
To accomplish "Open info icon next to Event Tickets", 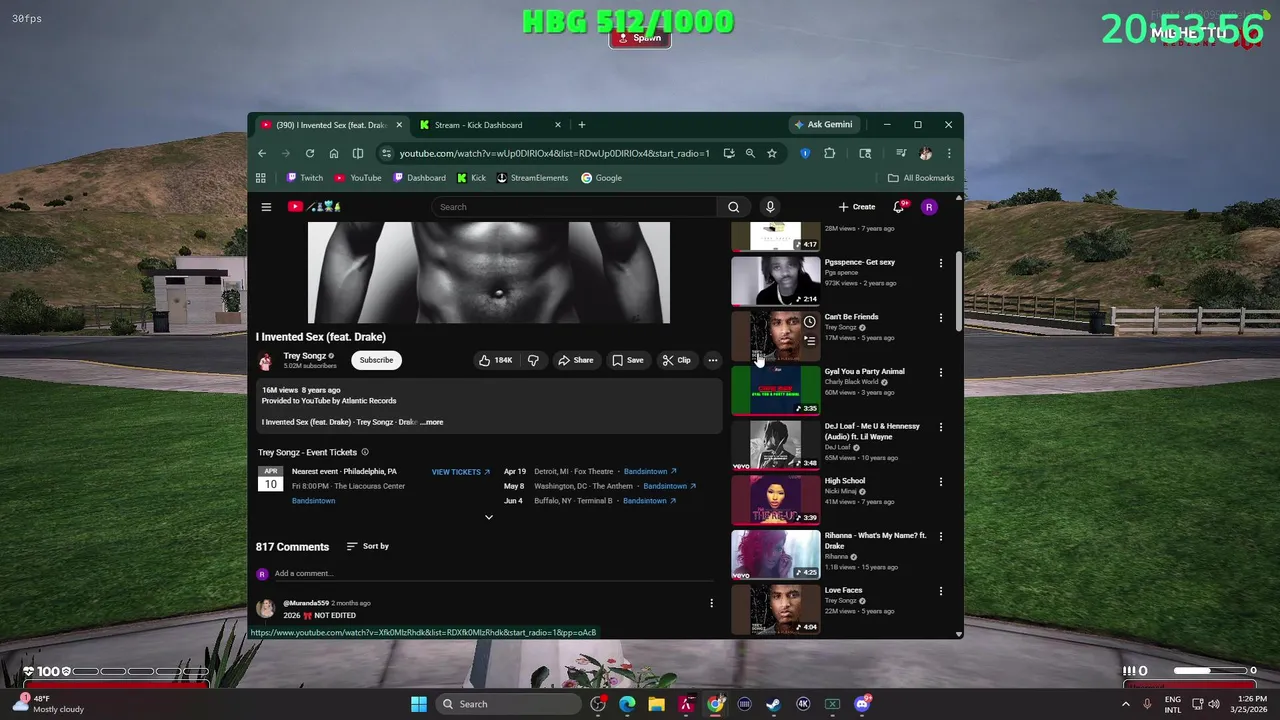I will (365, 452).
